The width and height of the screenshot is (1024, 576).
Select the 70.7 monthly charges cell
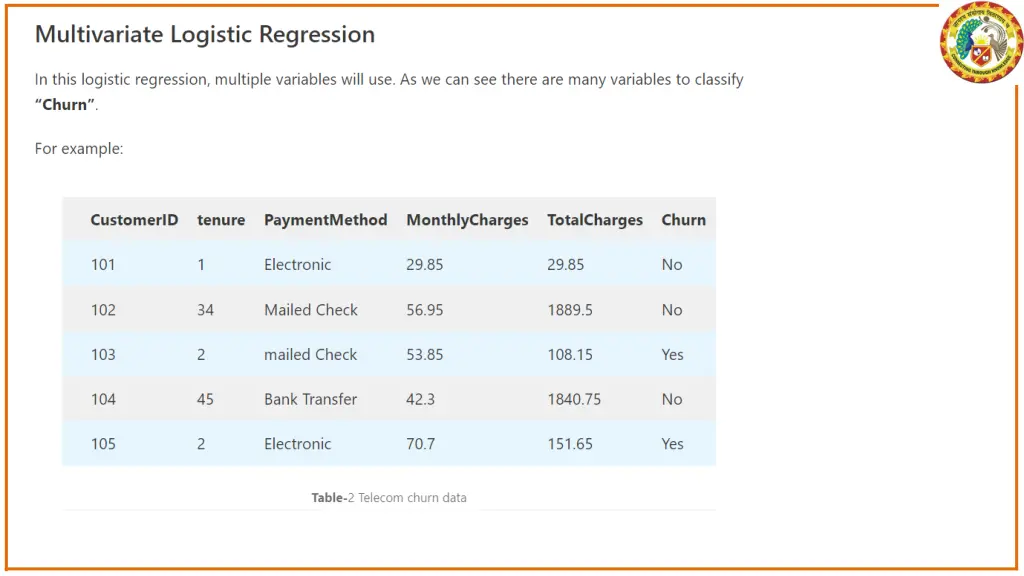(421, 444)
